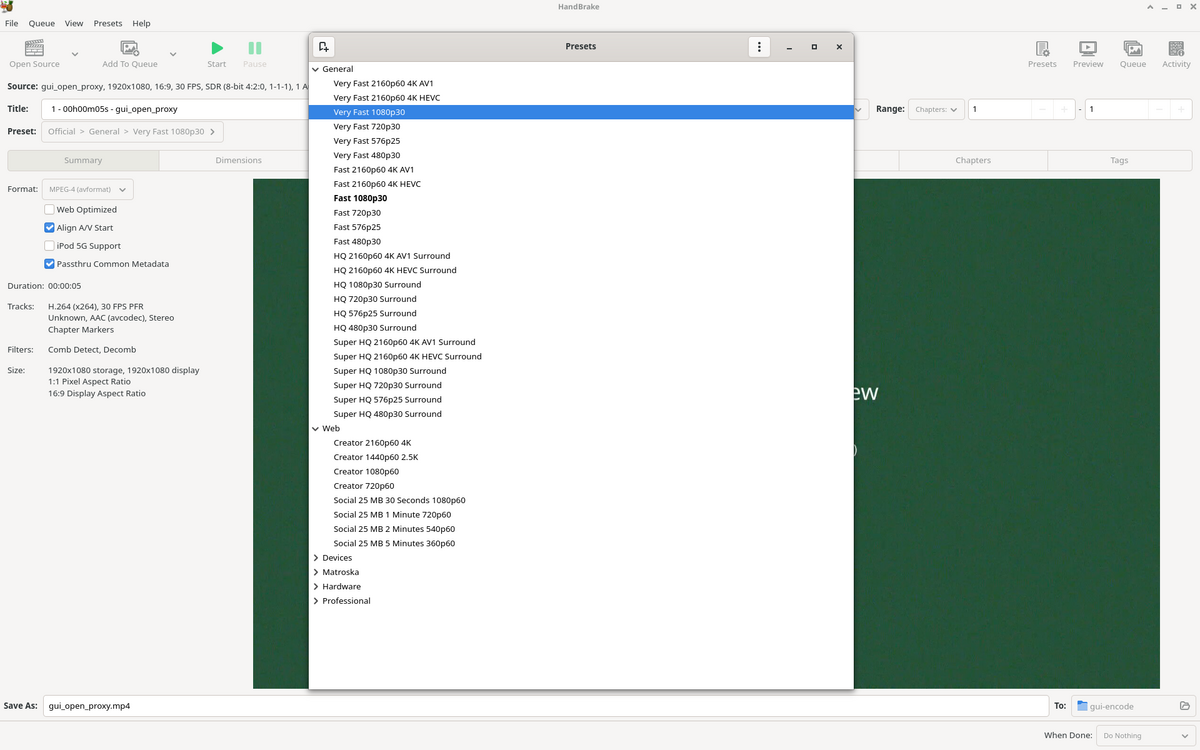
Task: Click the HandBrake app icon in the title bar
Action: tap(8, 7)
